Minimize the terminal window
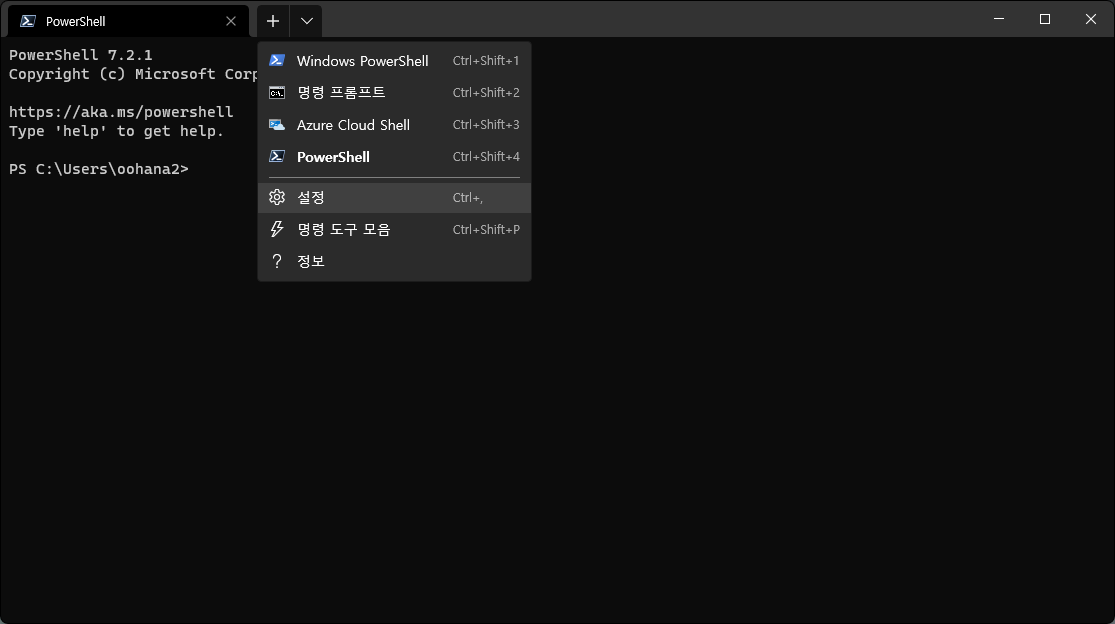The width and height of the screenshot is (1115, 624). click(x=999, y=19)
